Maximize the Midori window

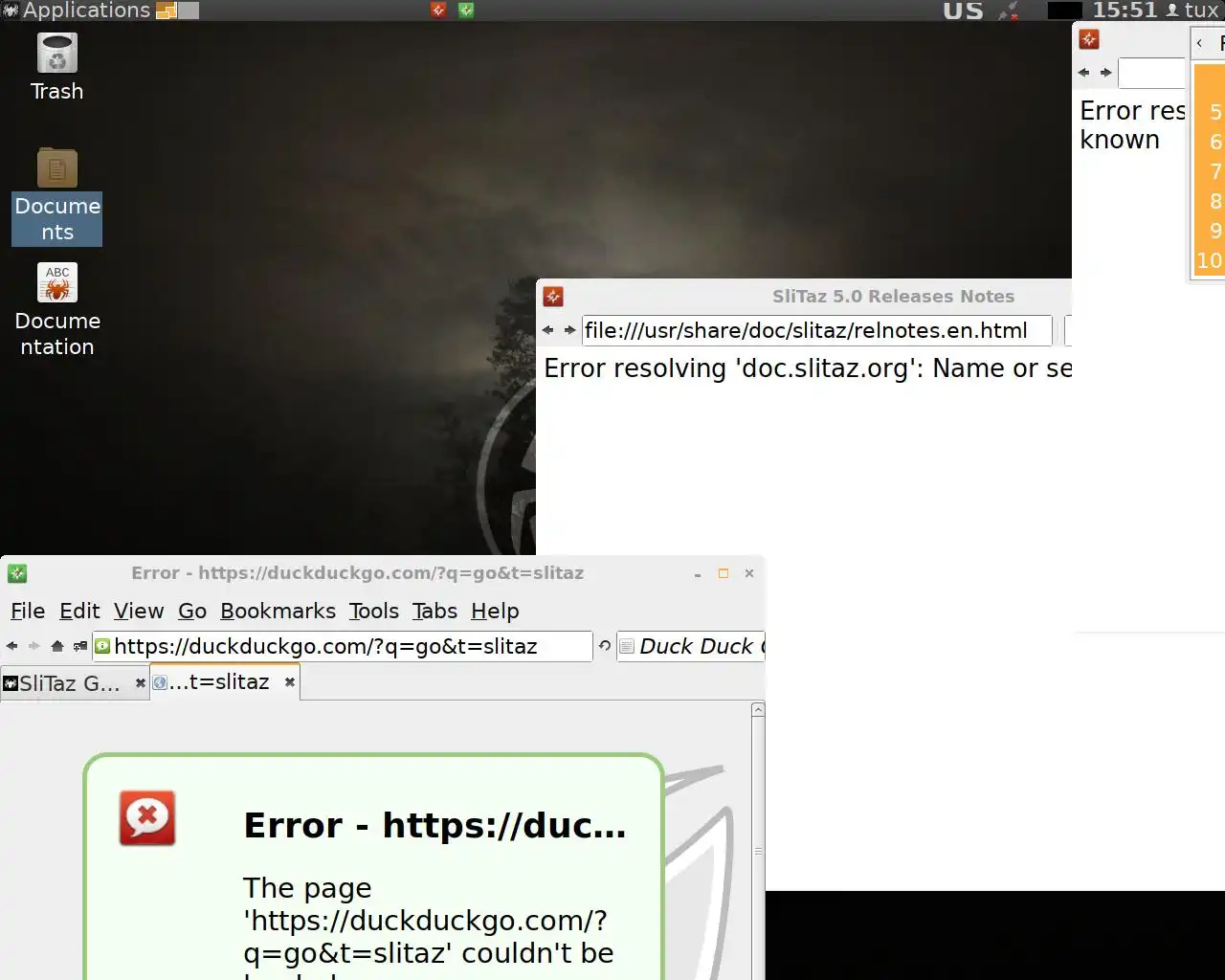pyautogui.click(x=724, y=573)
